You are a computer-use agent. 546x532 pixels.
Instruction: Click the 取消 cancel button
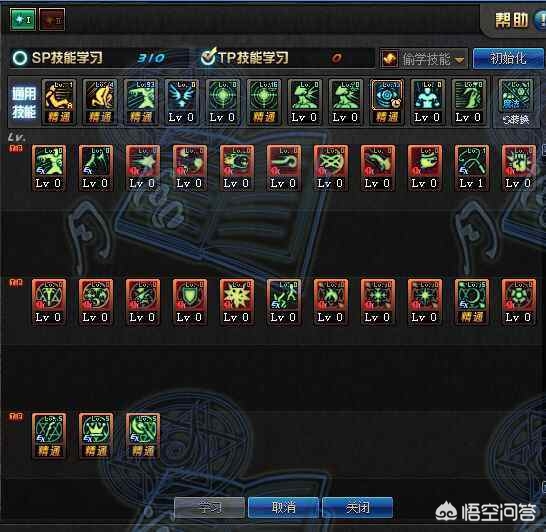[283, 508]
